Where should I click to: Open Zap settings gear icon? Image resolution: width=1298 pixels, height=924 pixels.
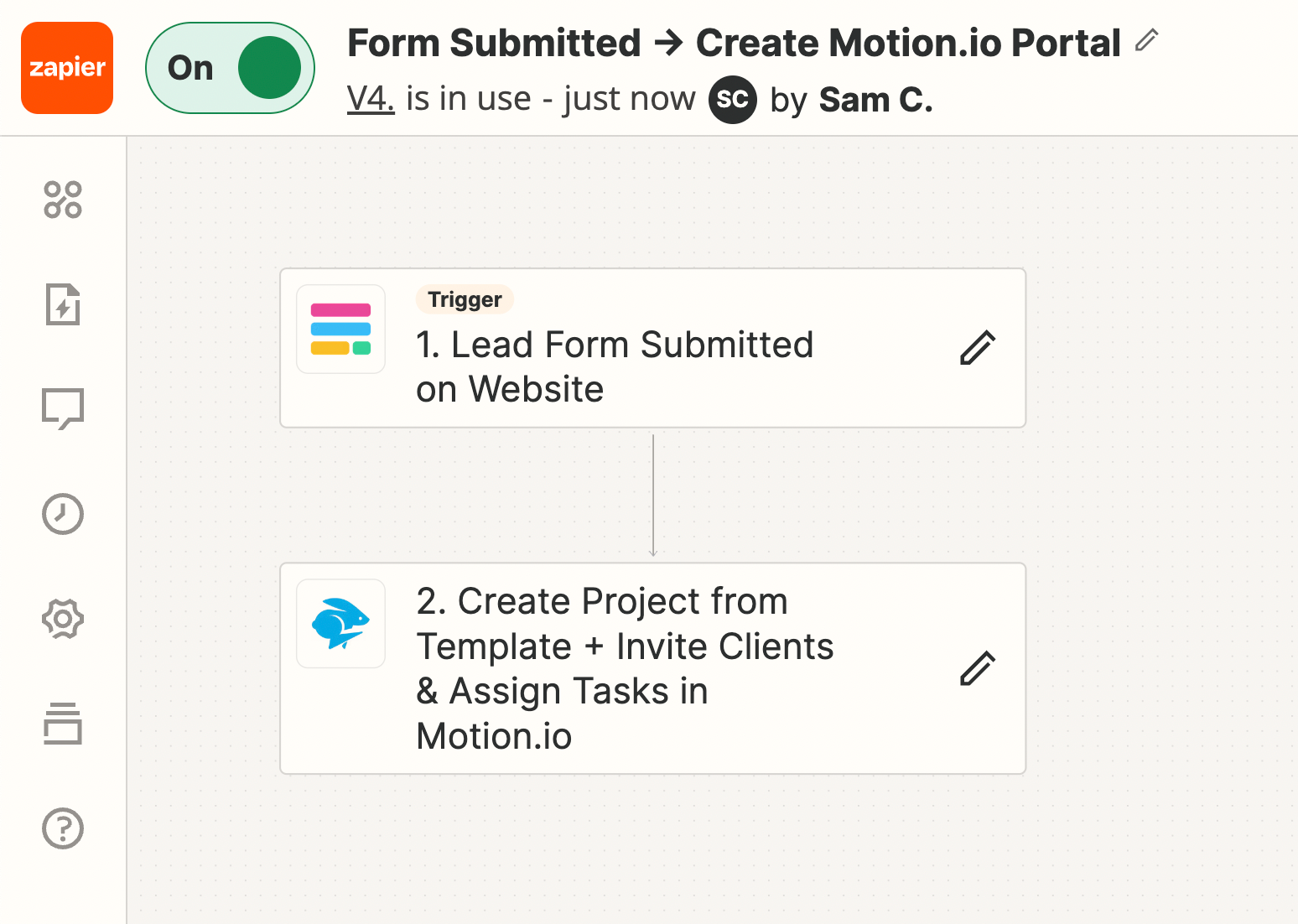click(63, 620)
